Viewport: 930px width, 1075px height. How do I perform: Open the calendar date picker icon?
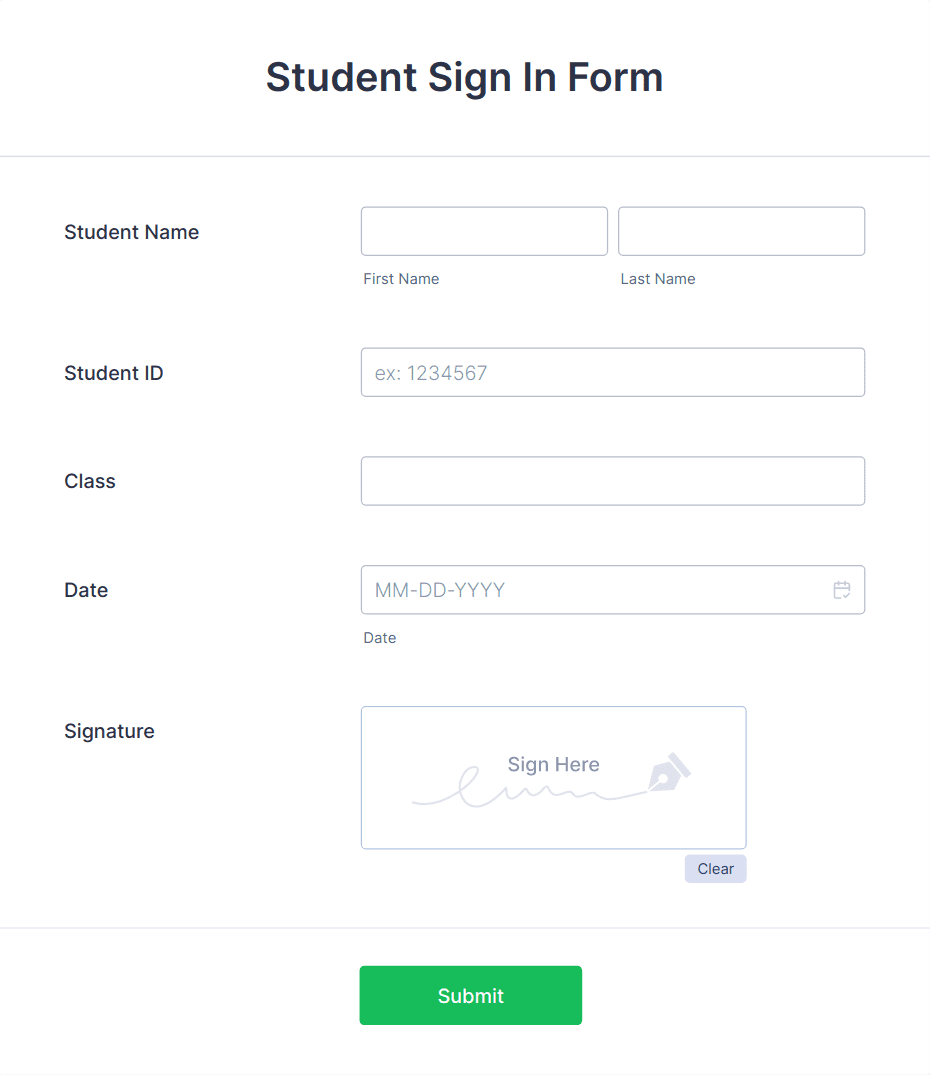pyautogui.click(x=841, y=590)
